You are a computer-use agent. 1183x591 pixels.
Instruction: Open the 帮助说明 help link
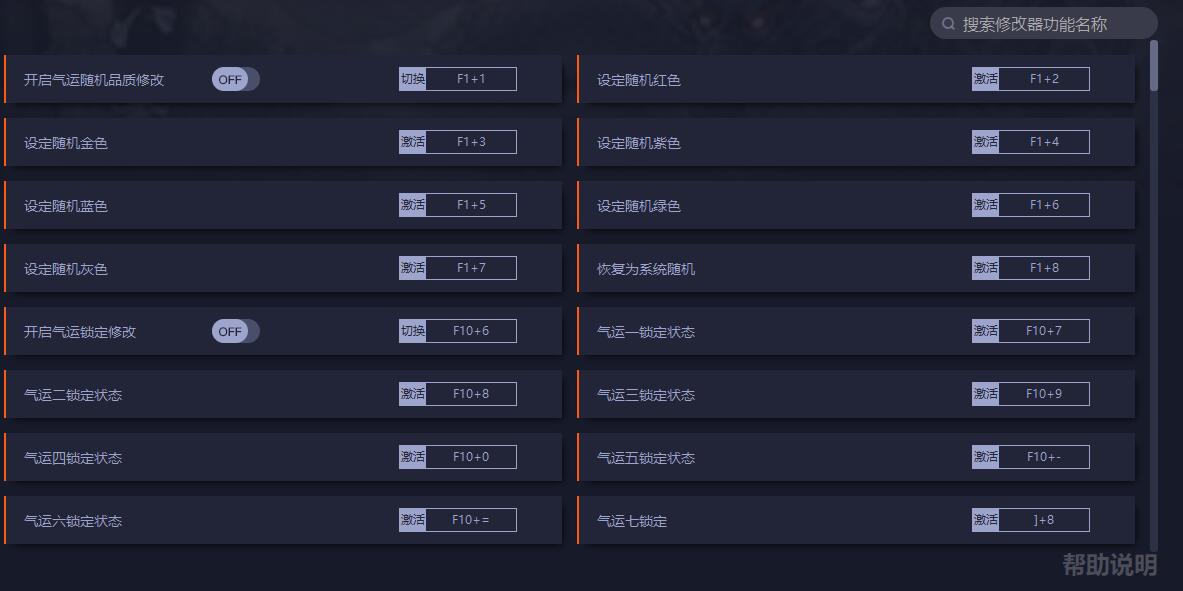(x=1109, y=565)
